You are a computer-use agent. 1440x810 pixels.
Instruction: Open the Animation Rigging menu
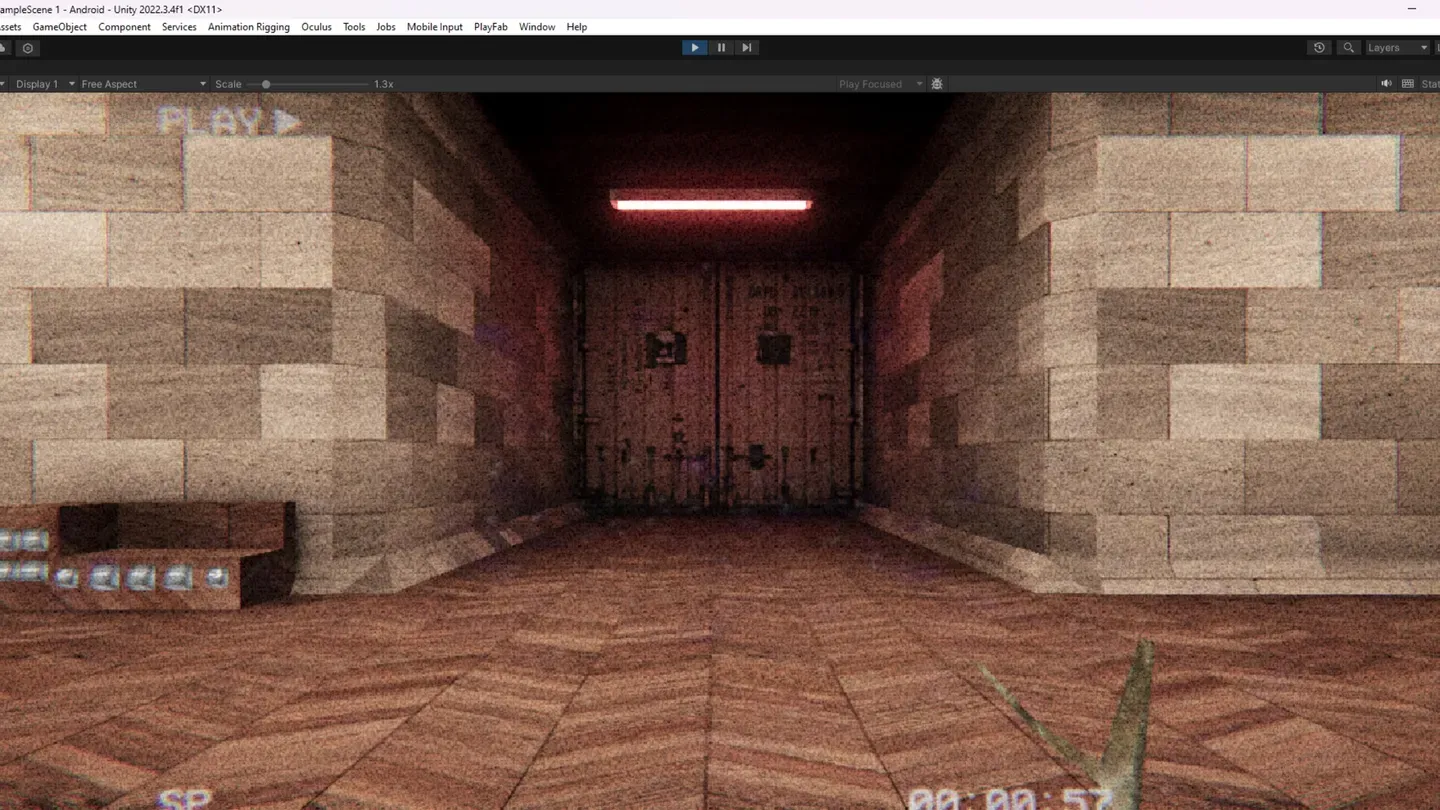248,27
